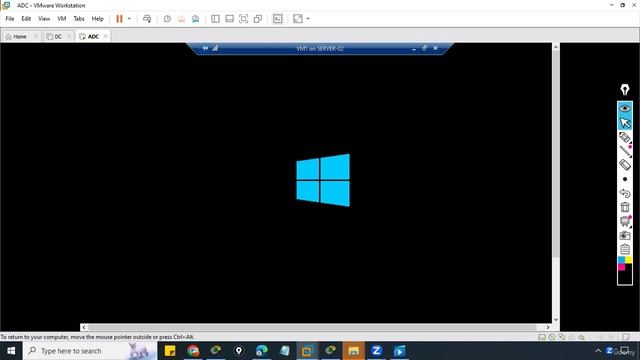
Task: Toggle the console view button
Action: (278, 19)
